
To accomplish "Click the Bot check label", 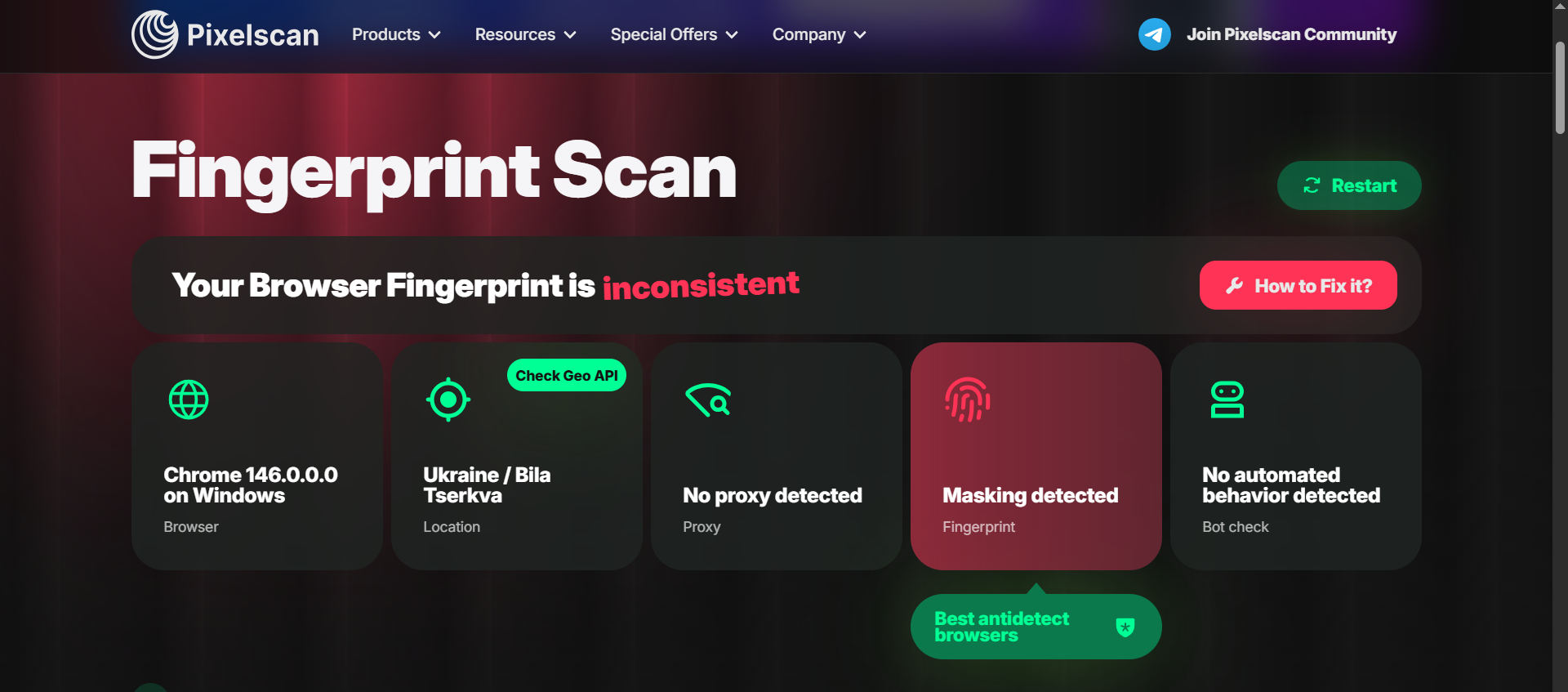I will 1235,527.
